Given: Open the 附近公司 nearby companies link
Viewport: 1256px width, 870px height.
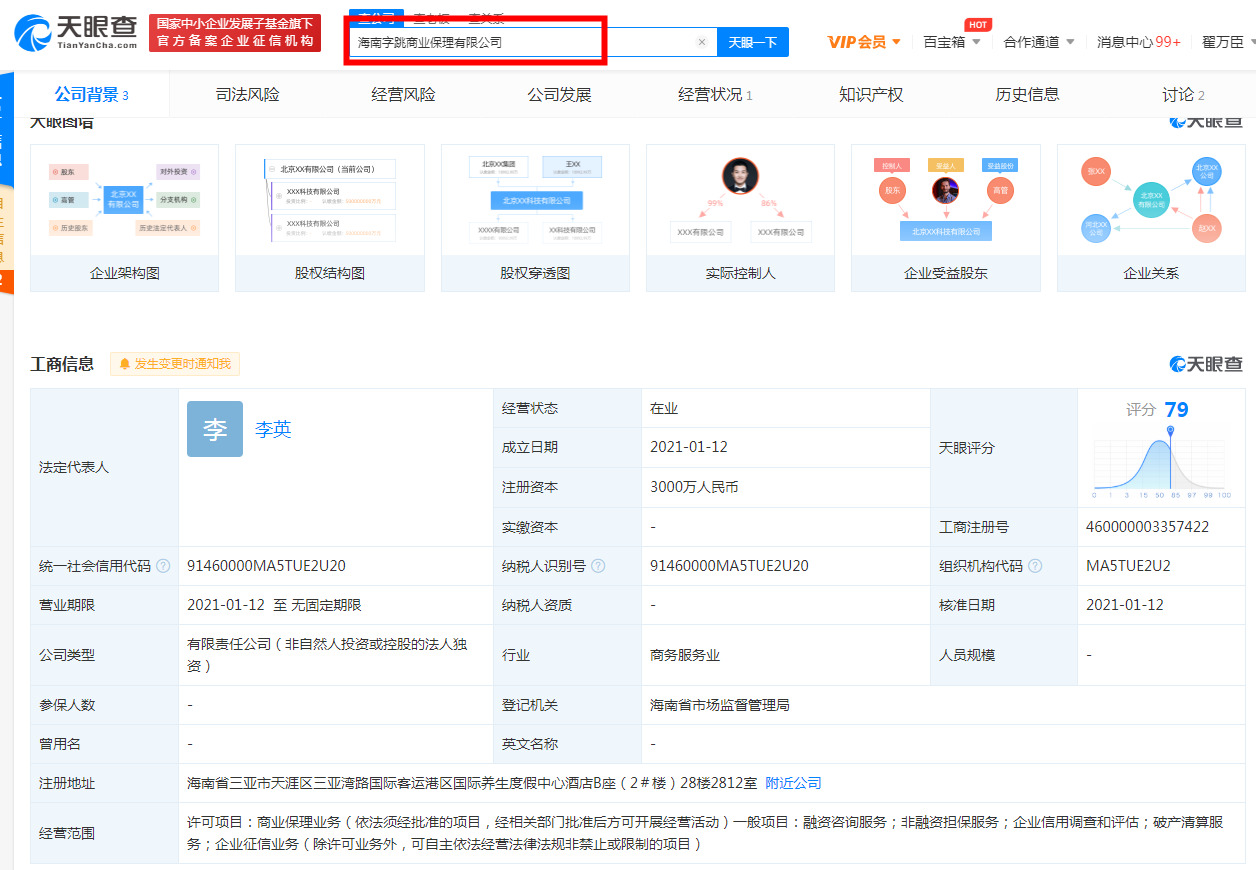Looking at the screenshot, I should 793,783.
